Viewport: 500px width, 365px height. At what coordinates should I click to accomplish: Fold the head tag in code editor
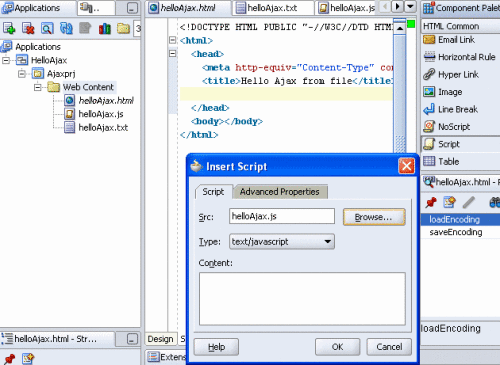click(x=172, y=53)
